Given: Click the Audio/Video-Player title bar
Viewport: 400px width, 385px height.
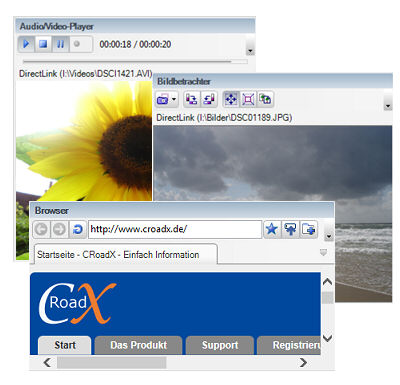Looking at the screenshot, I should (135, 26).
